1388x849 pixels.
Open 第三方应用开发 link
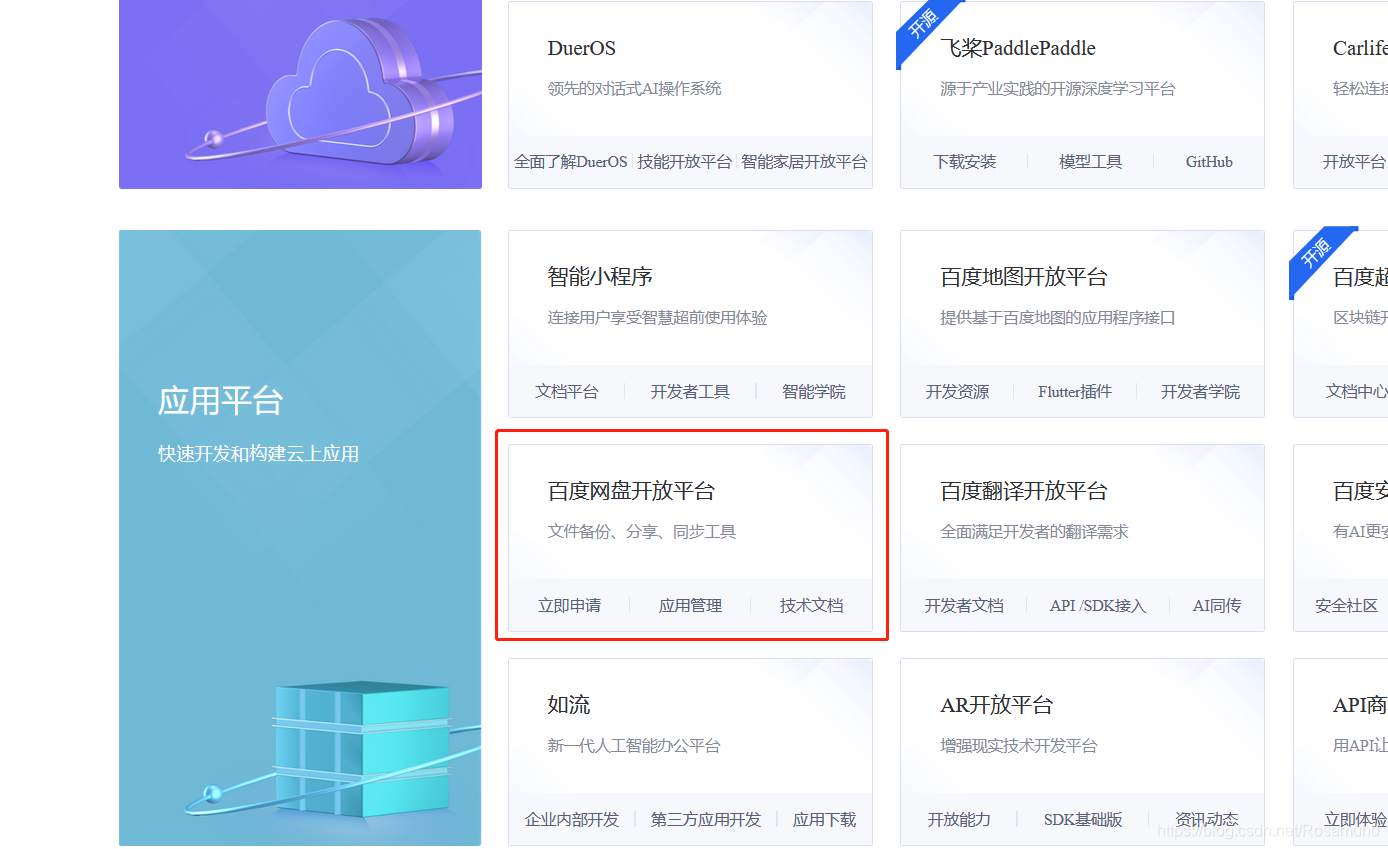coord(706,820)
